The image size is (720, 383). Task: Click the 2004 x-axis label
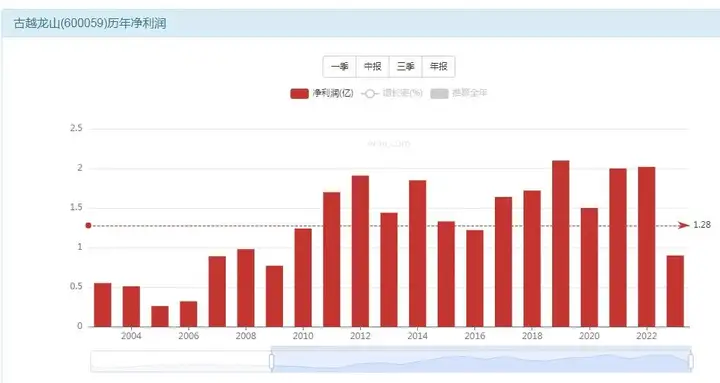[x=131, y=336]
